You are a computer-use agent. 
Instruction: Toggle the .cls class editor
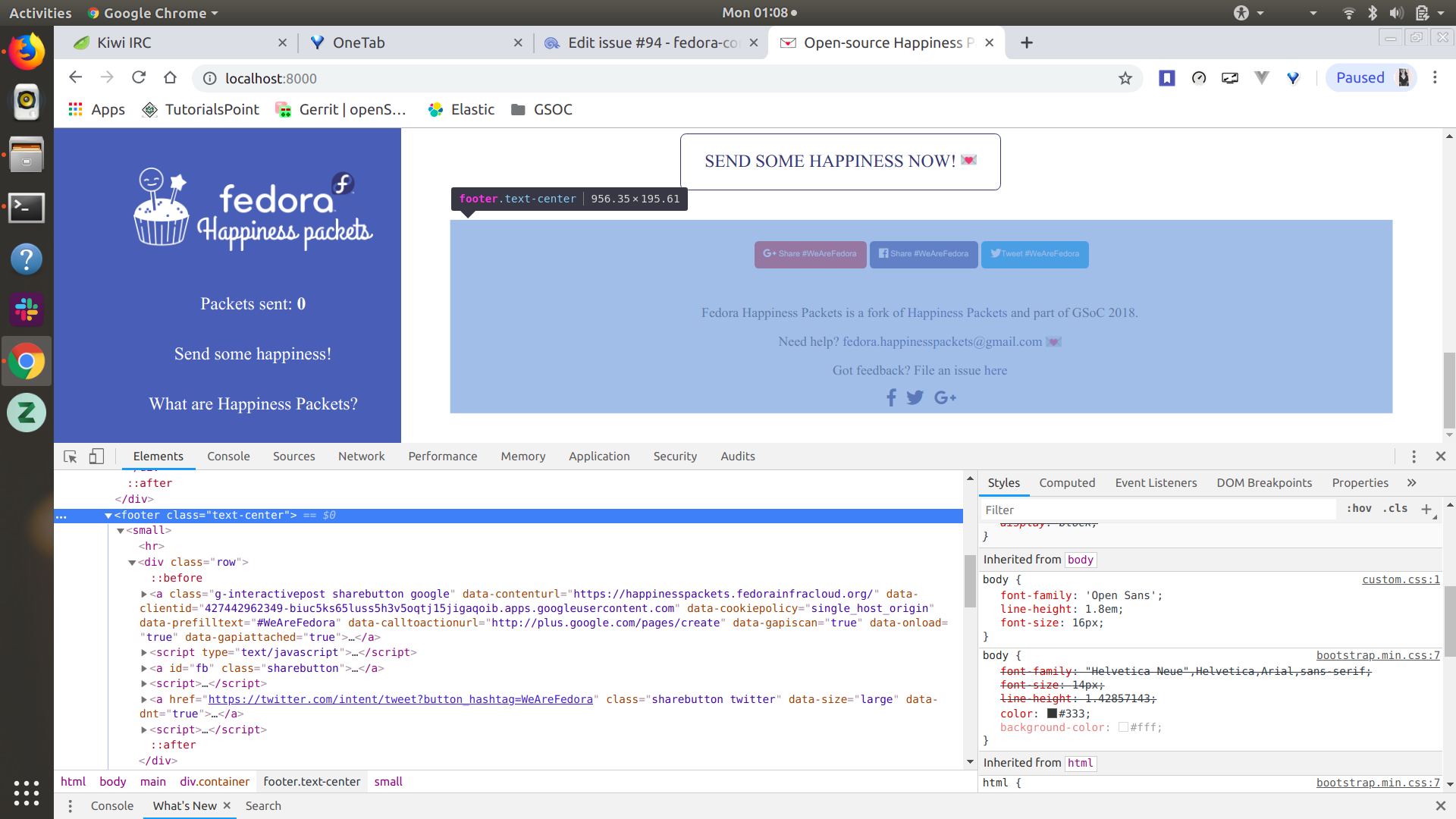(1395, 509)
